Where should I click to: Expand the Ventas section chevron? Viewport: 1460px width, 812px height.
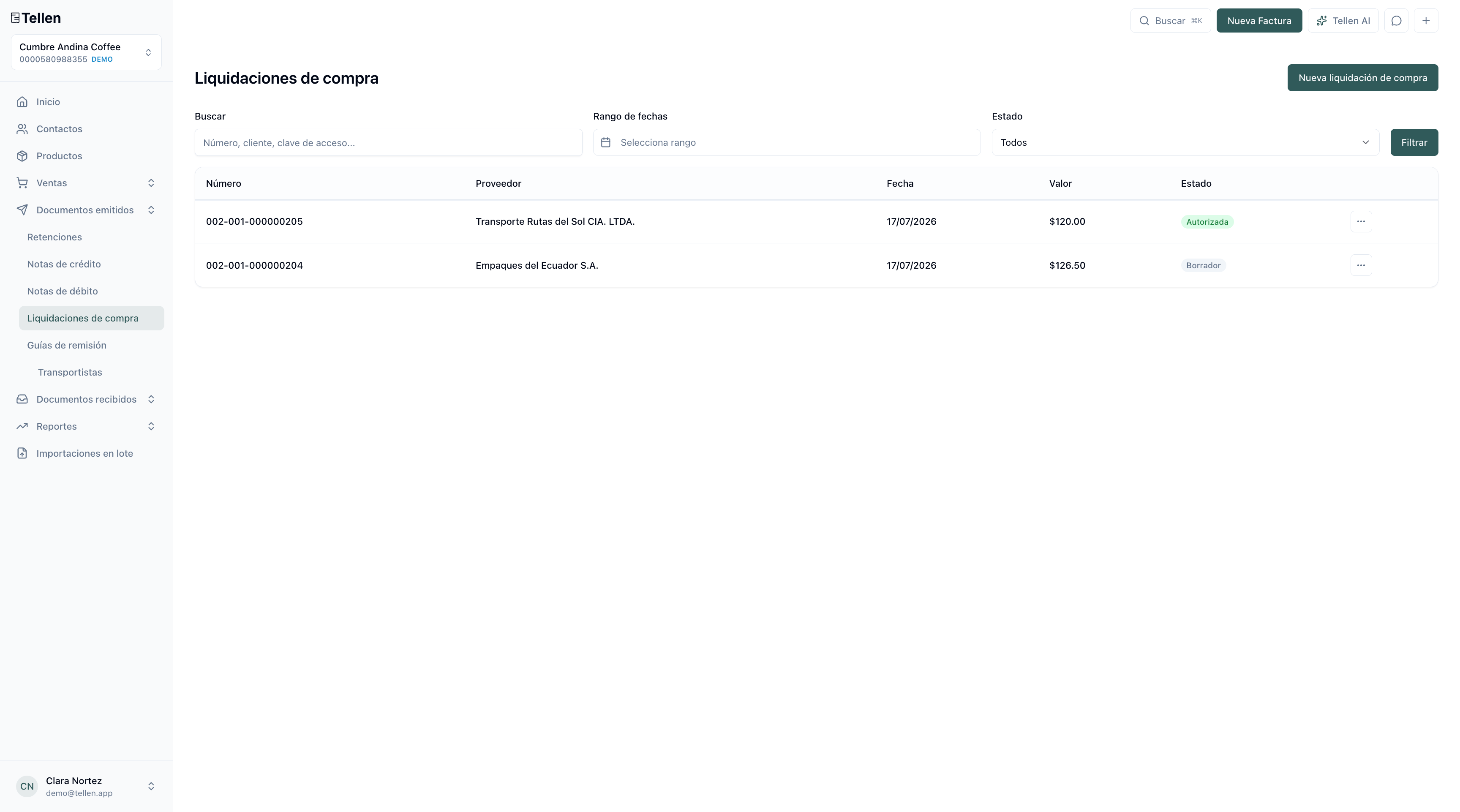[151, 183]
